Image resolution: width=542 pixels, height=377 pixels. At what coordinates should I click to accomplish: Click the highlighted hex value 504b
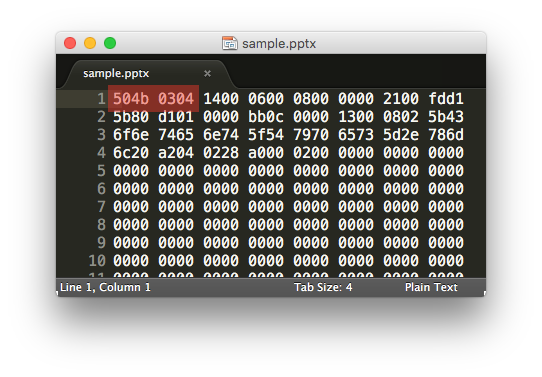tap(131, 99)
